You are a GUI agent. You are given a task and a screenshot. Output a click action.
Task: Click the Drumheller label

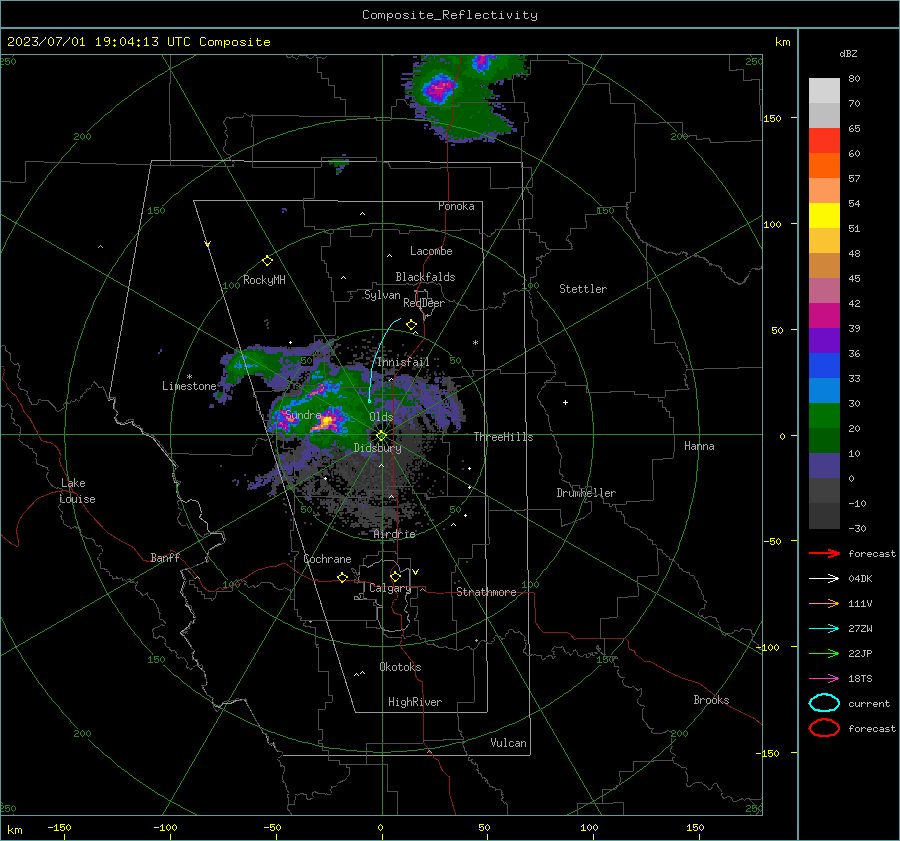(x=586, y=493)
